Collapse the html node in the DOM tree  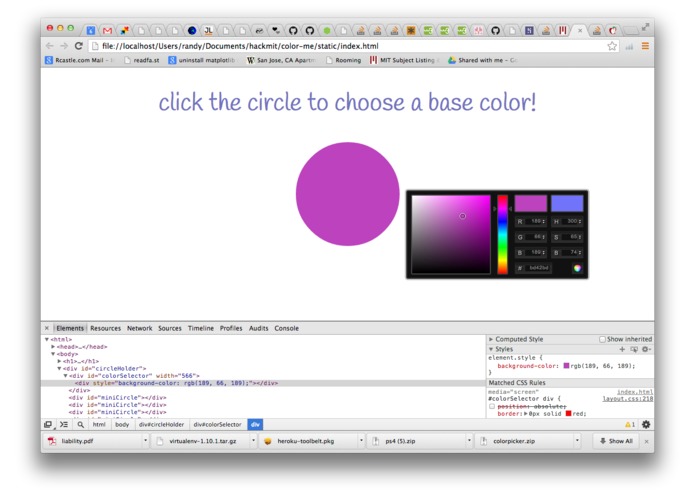(47, 339)
